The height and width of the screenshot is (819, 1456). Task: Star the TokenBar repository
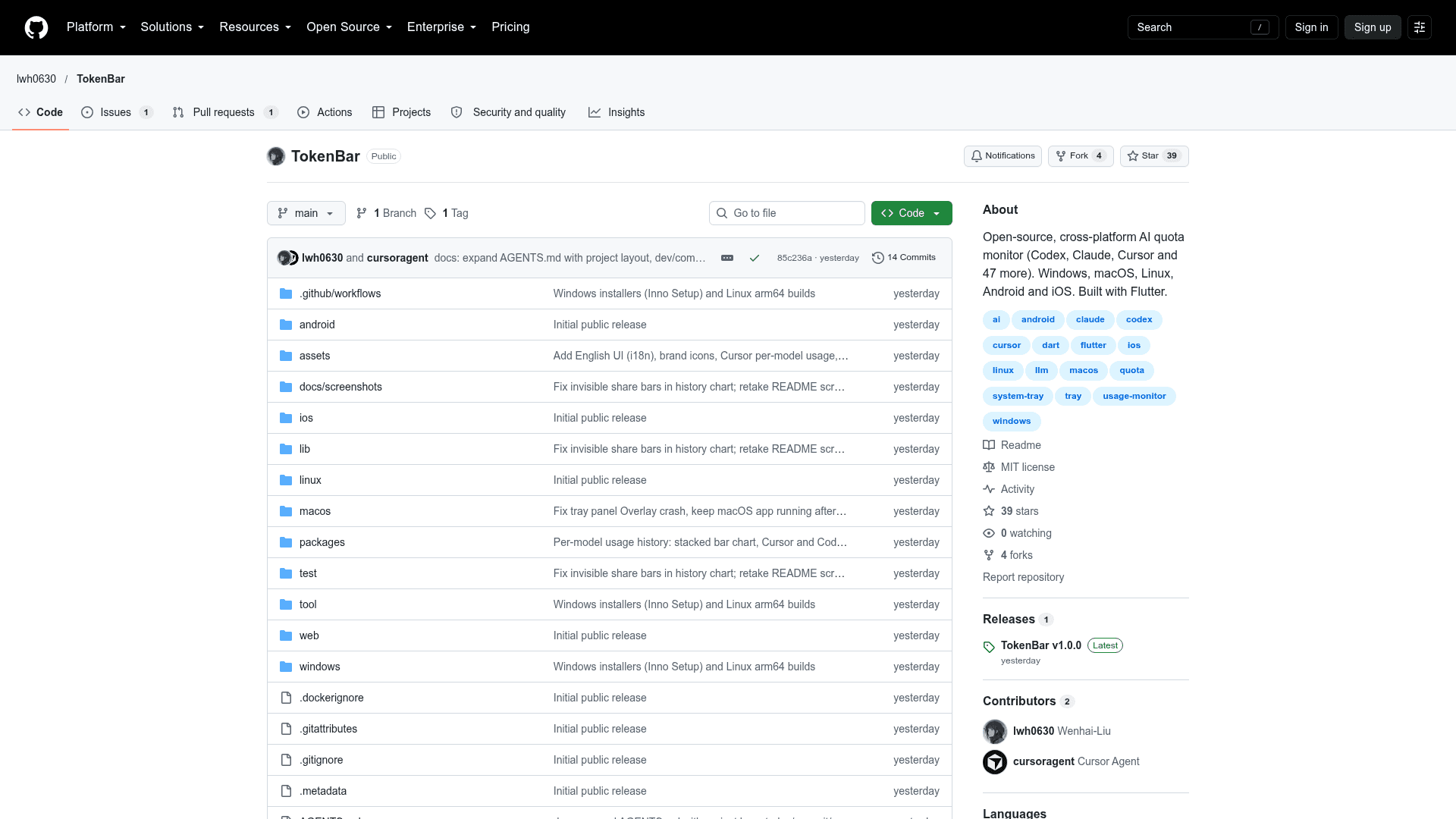(1154, 156)
